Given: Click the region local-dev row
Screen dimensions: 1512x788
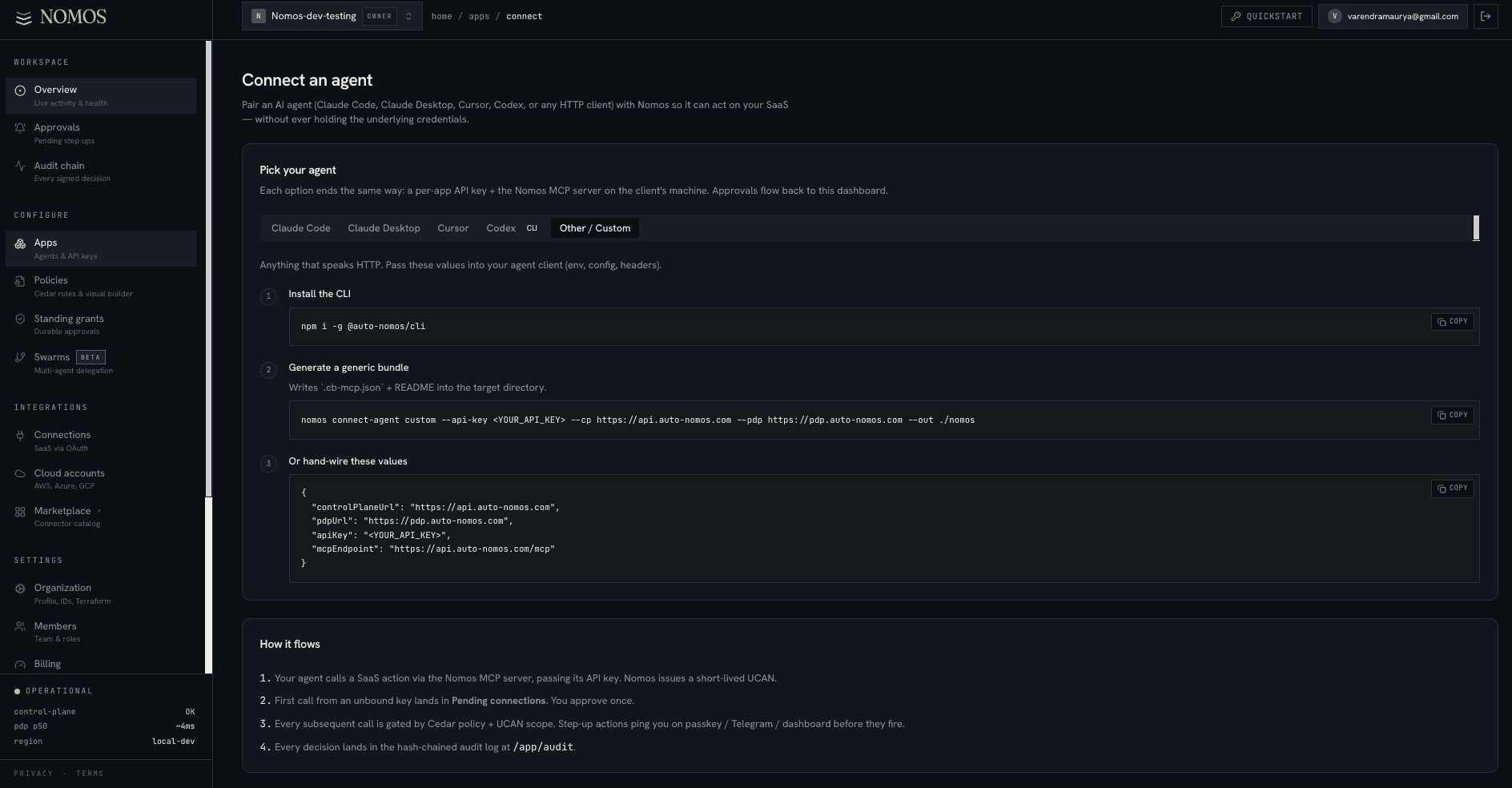Looking at the screenshot, I should tap(104, 742).
